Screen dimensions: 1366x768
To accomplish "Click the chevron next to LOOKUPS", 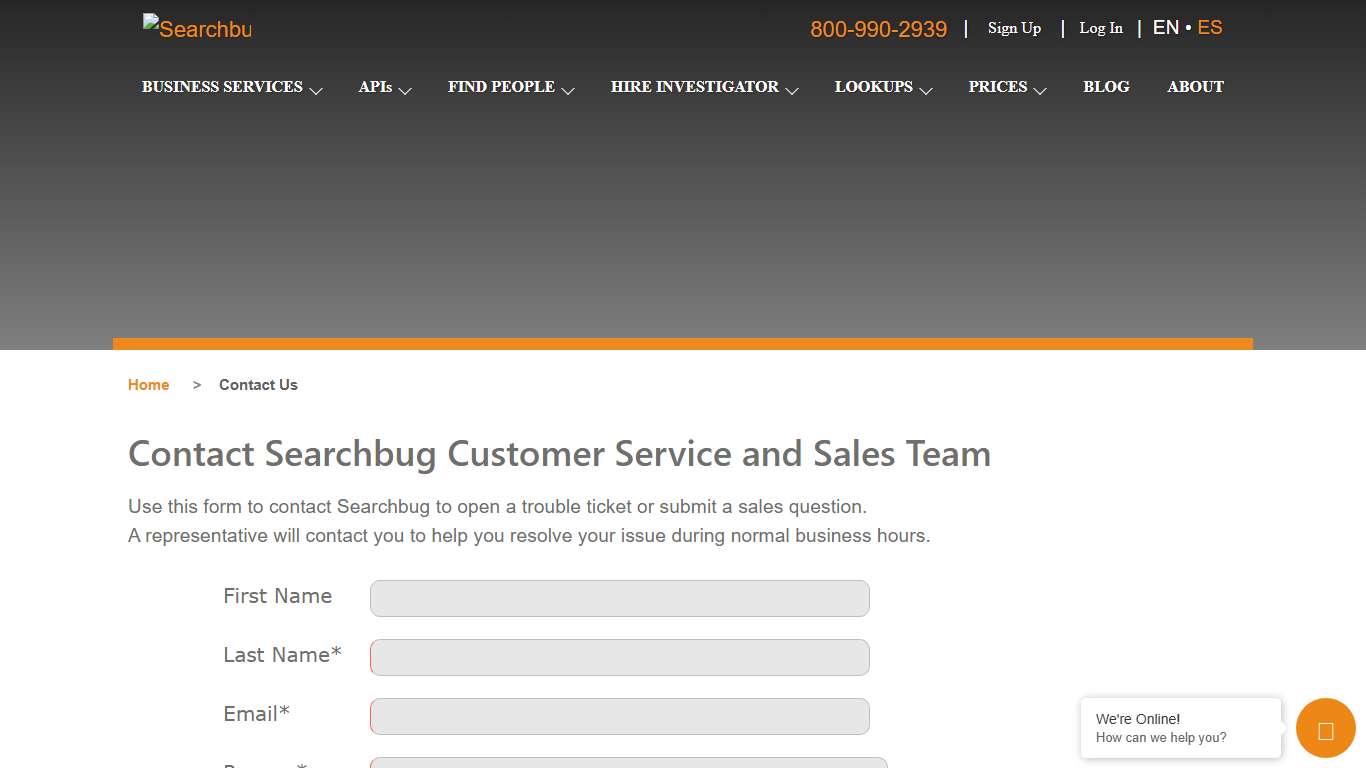I will 926,92.
